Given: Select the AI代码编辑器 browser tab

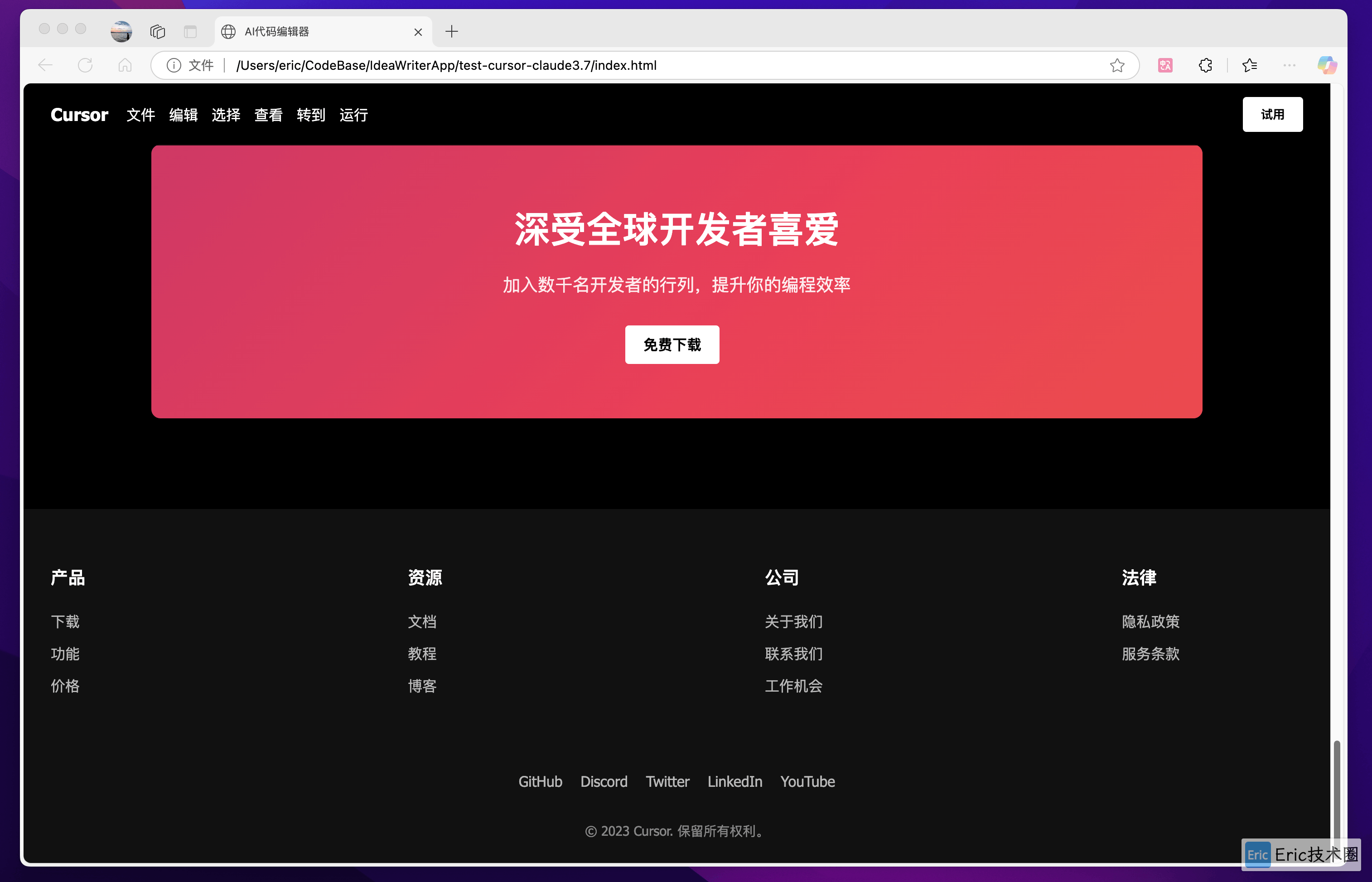Looking at the screenshot, I should tap(324, 32).
